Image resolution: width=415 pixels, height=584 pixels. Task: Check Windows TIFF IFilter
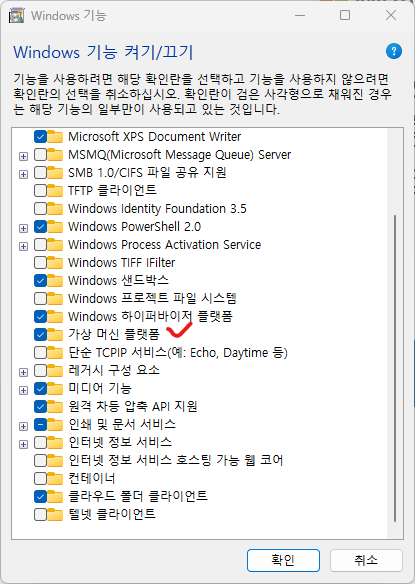click(40, 262)
